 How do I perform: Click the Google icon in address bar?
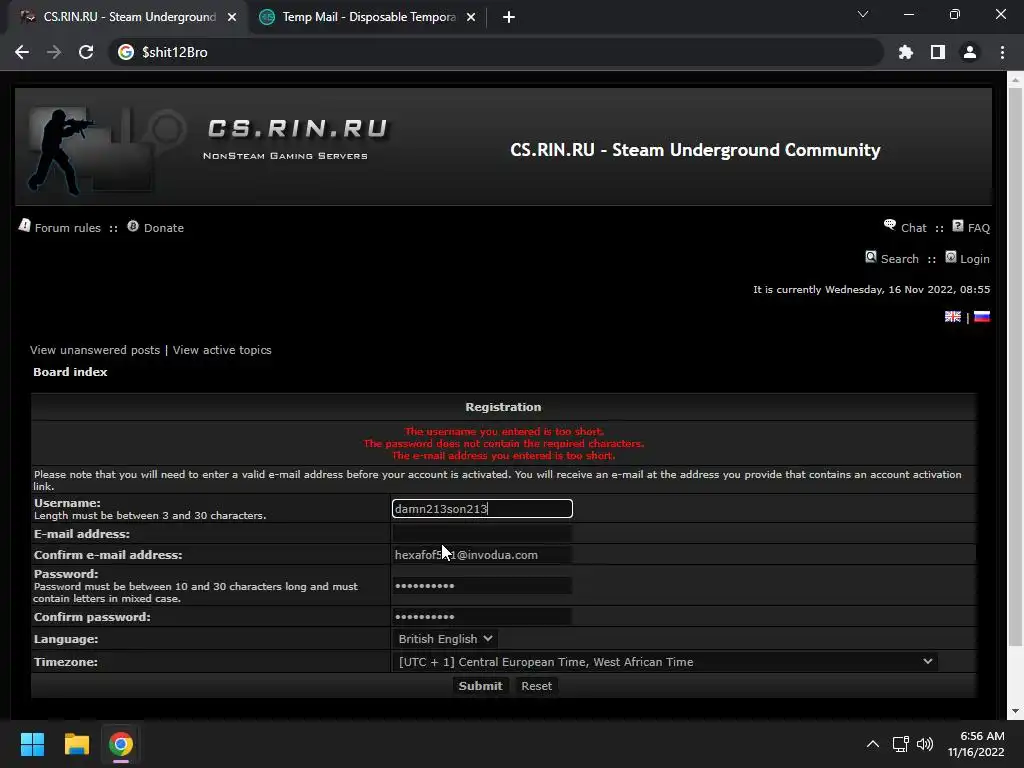click(125, 52)
